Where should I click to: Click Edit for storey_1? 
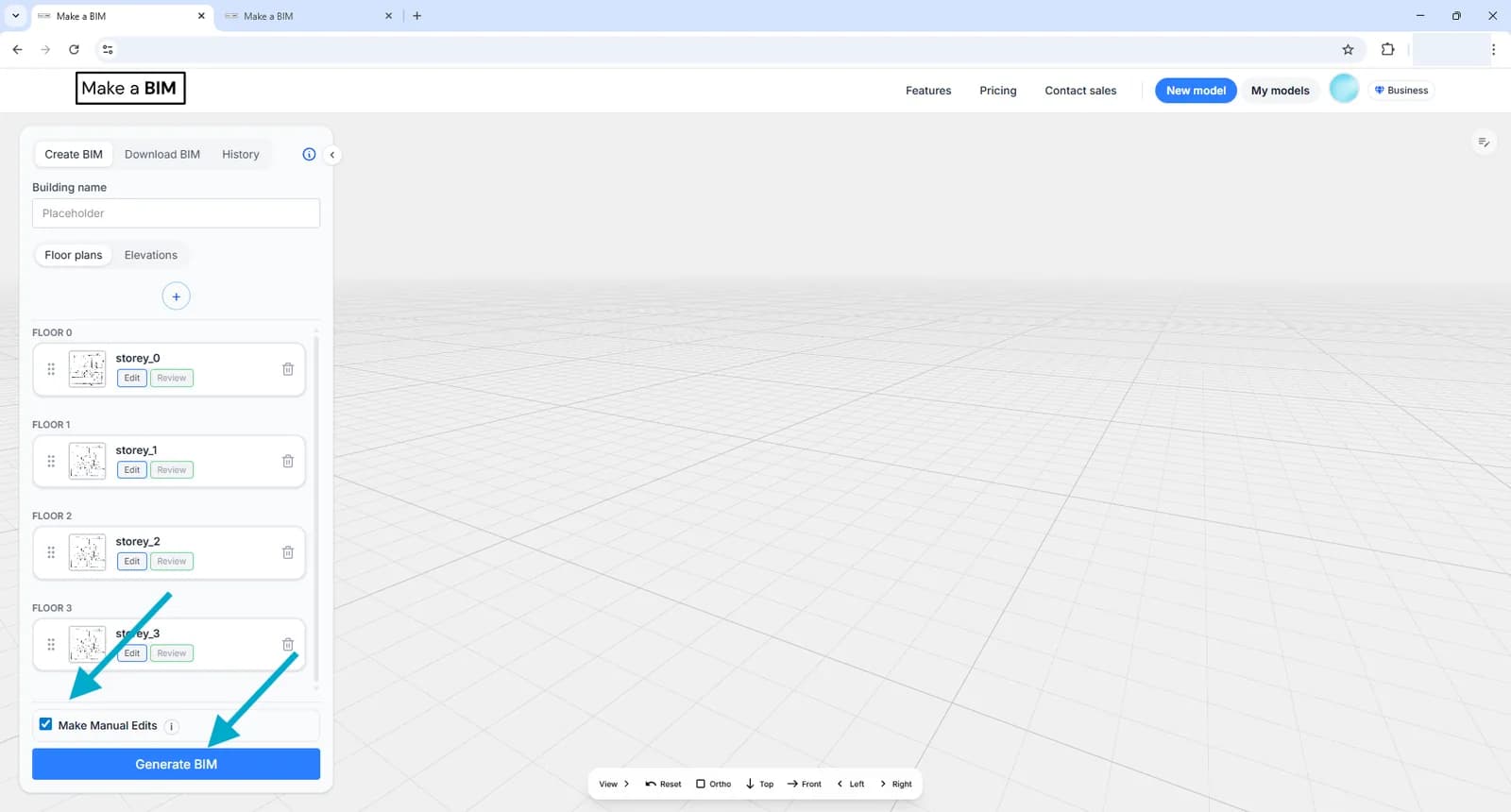[132, 469]
